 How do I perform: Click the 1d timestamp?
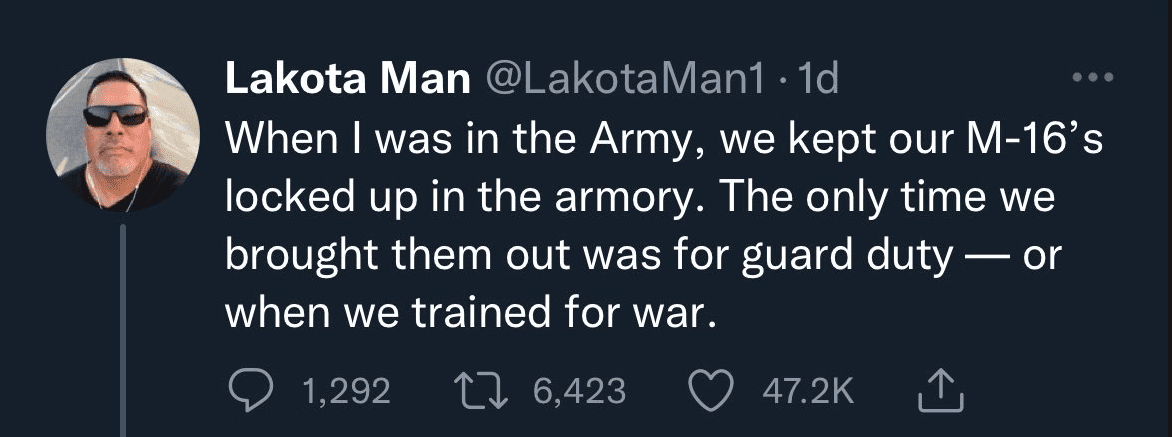pyautogui.click(x=817, y=79)
